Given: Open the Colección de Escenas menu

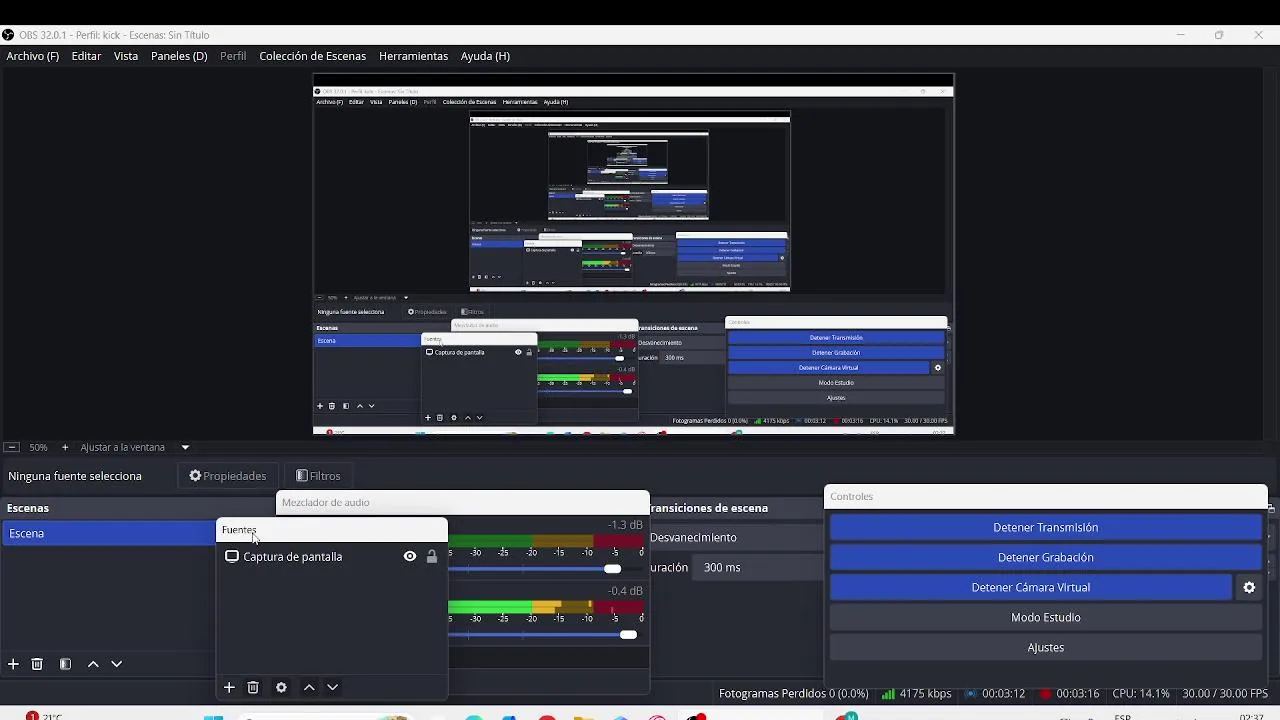Looking at the screenshot, I should [313, 56].
